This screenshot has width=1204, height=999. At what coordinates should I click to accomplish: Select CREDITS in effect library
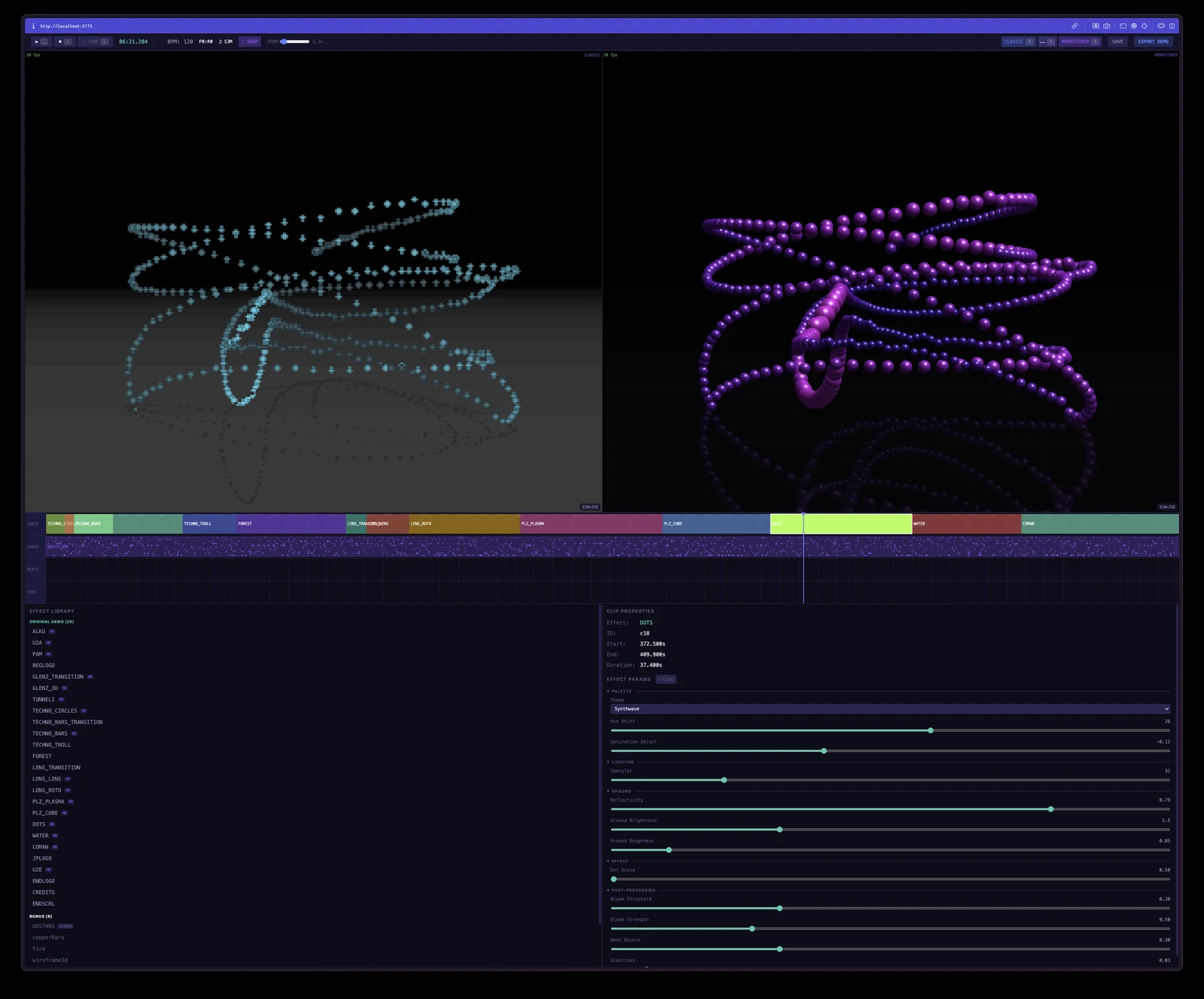tap(43, 892)
